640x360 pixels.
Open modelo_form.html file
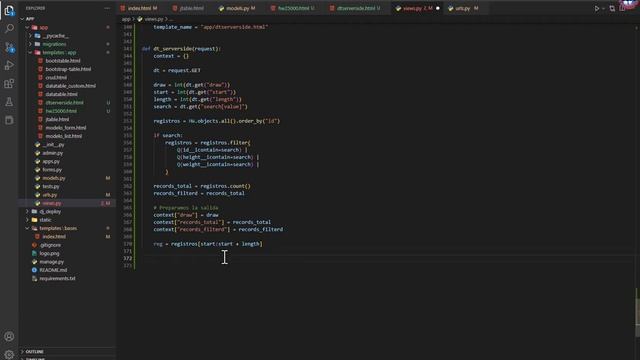pos(66,128)
